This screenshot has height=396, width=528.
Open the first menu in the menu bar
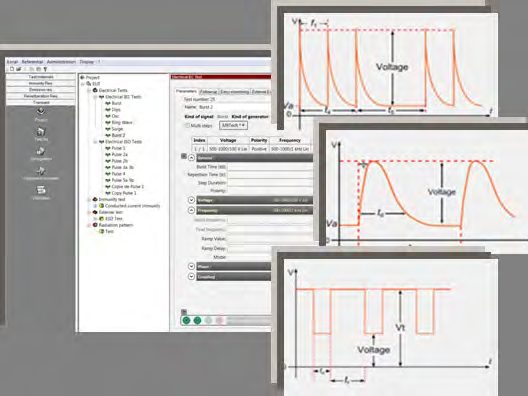click(x=12, y=62)
